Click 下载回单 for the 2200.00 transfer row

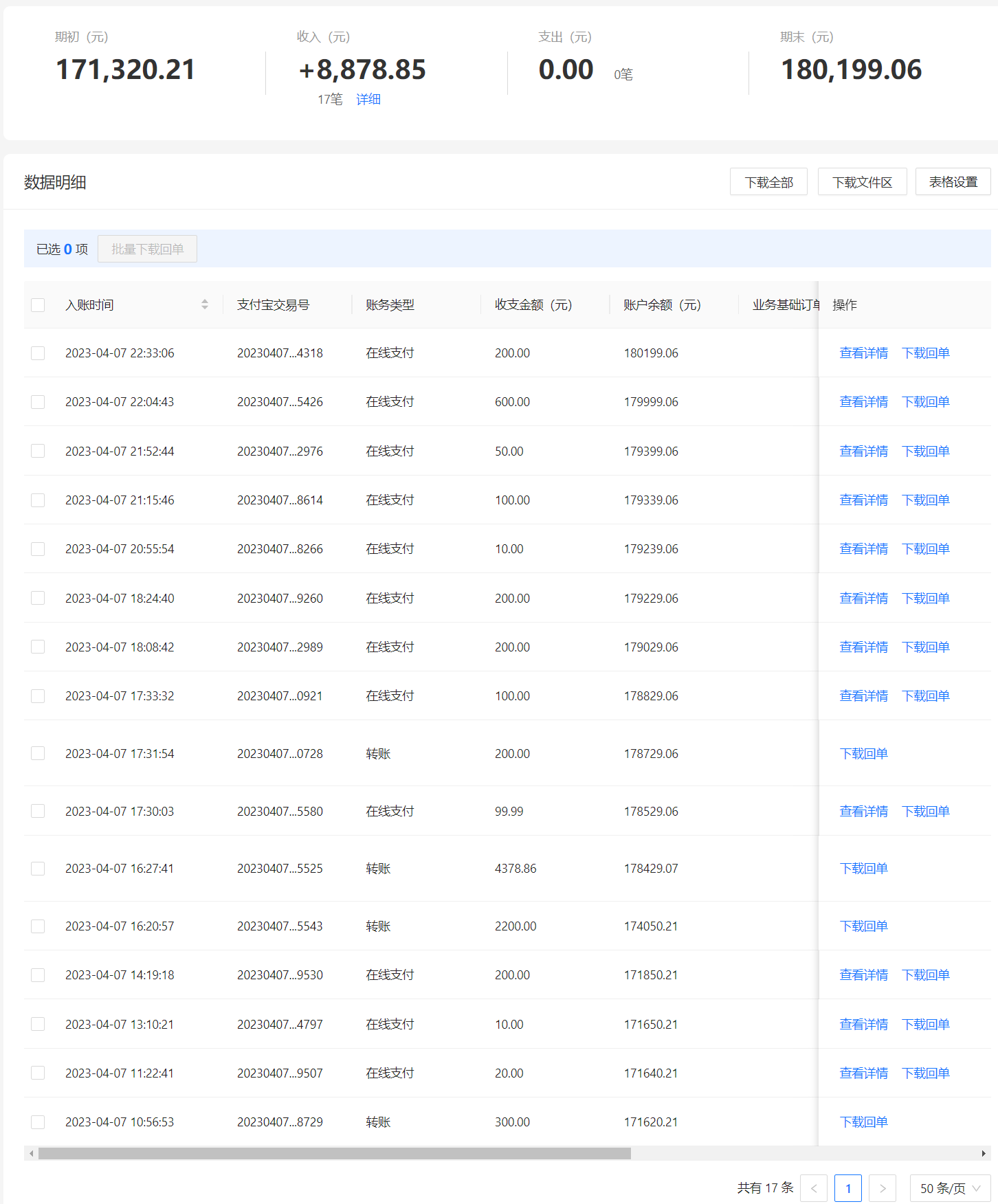[x=863, y=926]
